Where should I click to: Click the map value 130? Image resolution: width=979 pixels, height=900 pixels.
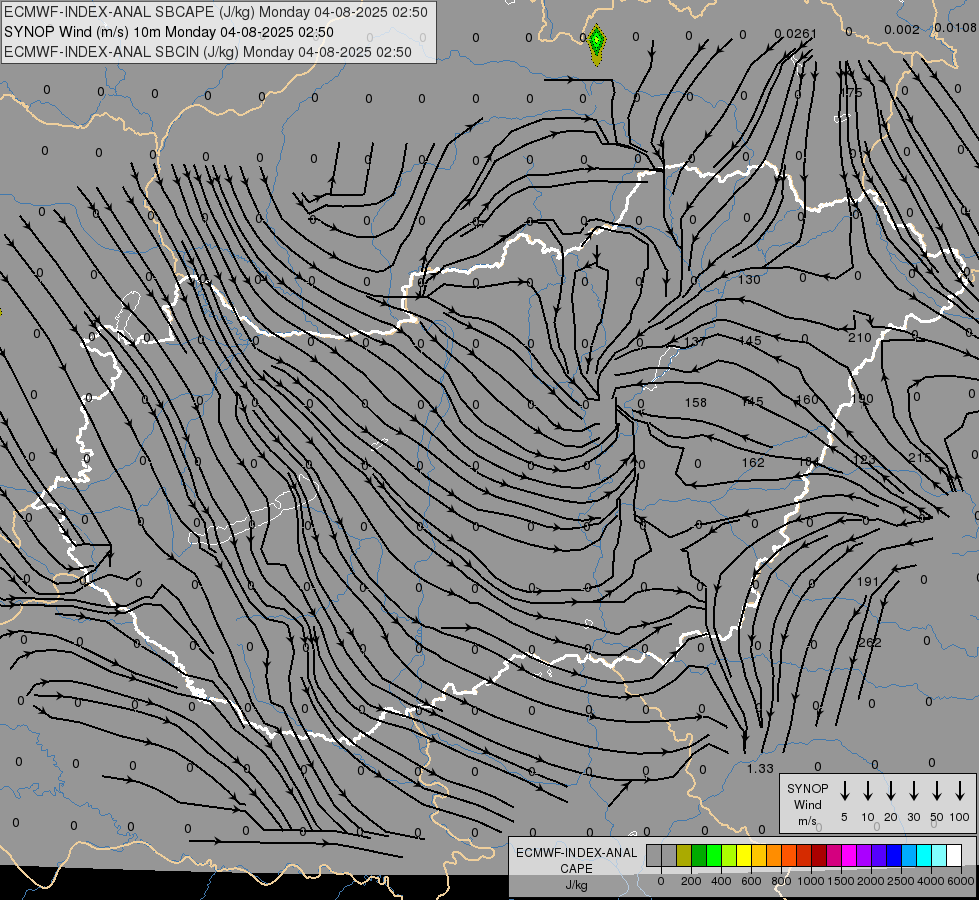tap(749, 279)
